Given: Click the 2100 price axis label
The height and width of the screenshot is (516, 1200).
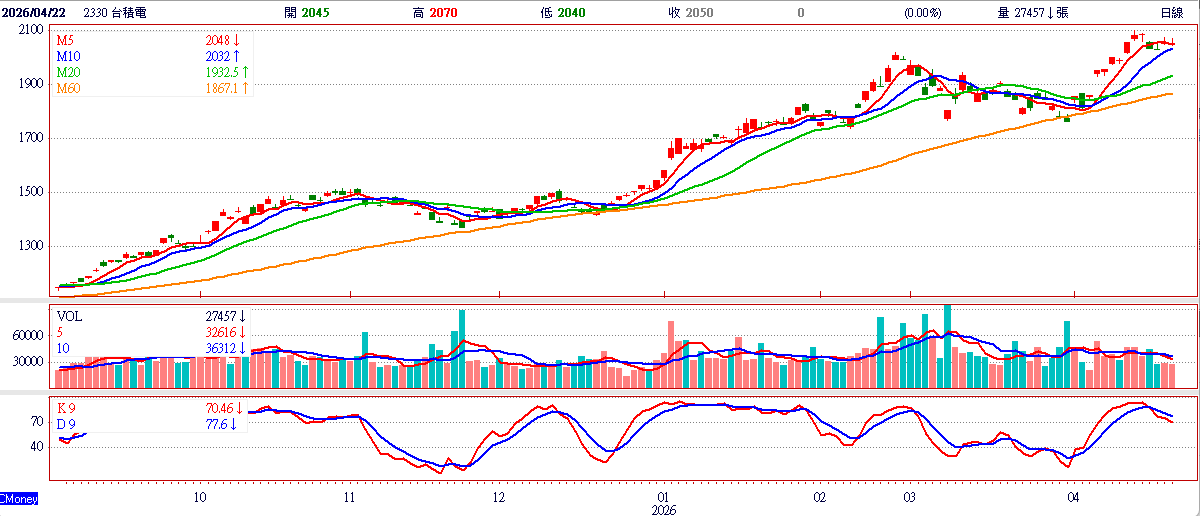Looking at the screenshot, I should 29,30.
